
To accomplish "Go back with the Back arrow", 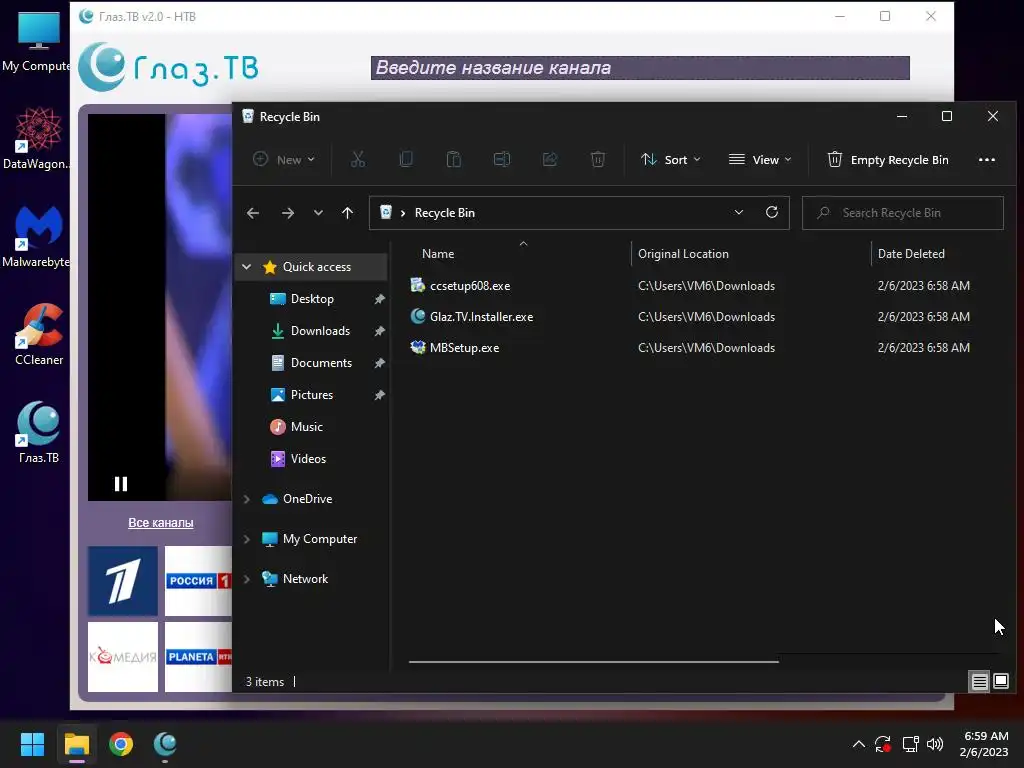I will (x=253, y=213).
